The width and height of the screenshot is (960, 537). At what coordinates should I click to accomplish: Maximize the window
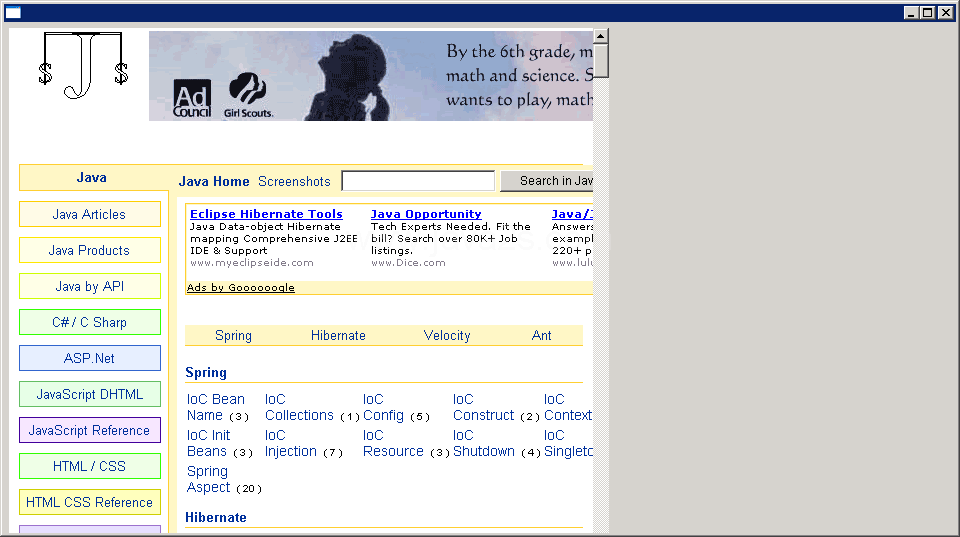pyautogui.click(x=928, y=12)
